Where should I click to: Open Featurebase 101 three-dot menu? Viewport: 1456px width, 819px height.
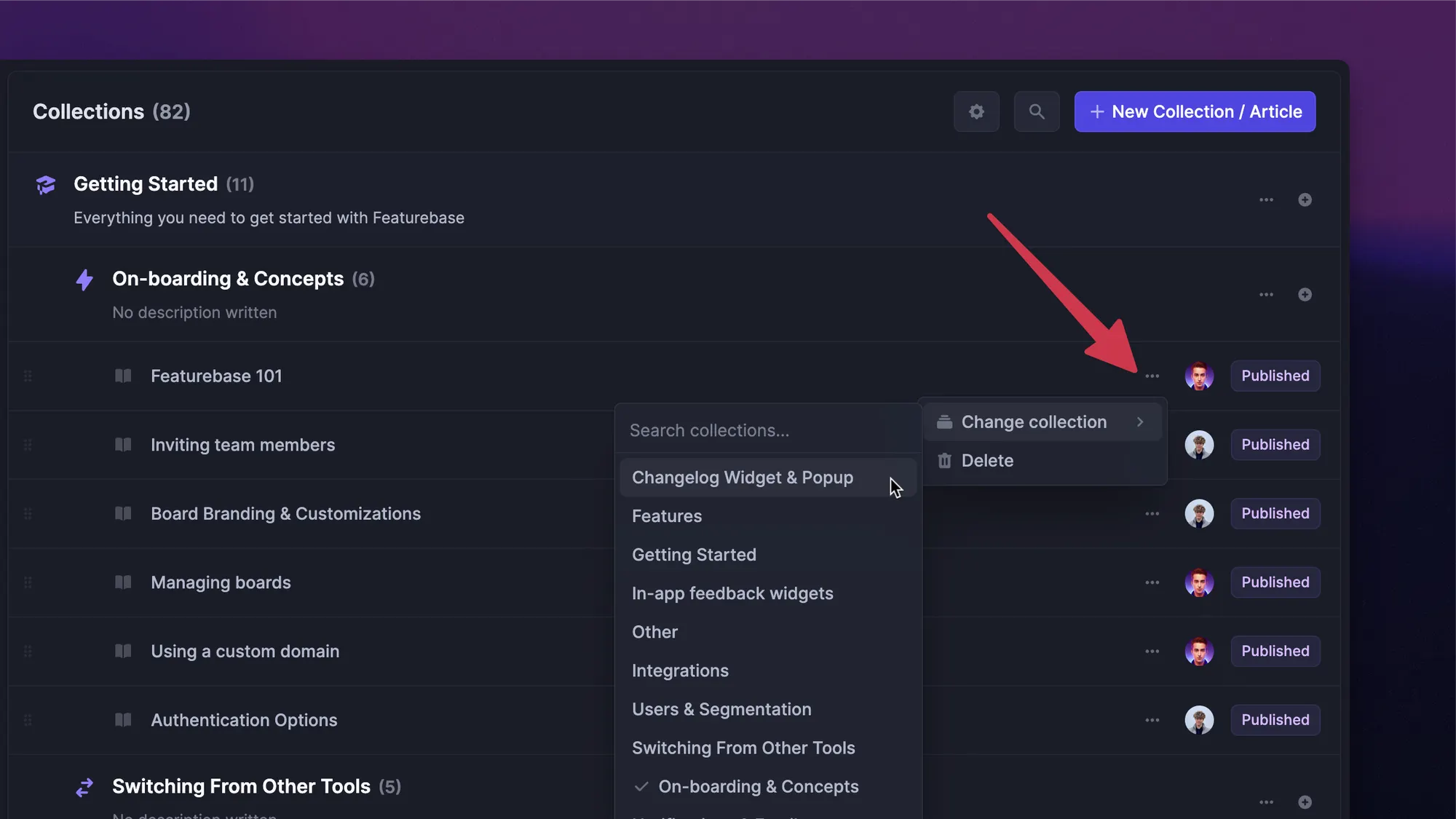(x=1152, y=376)
